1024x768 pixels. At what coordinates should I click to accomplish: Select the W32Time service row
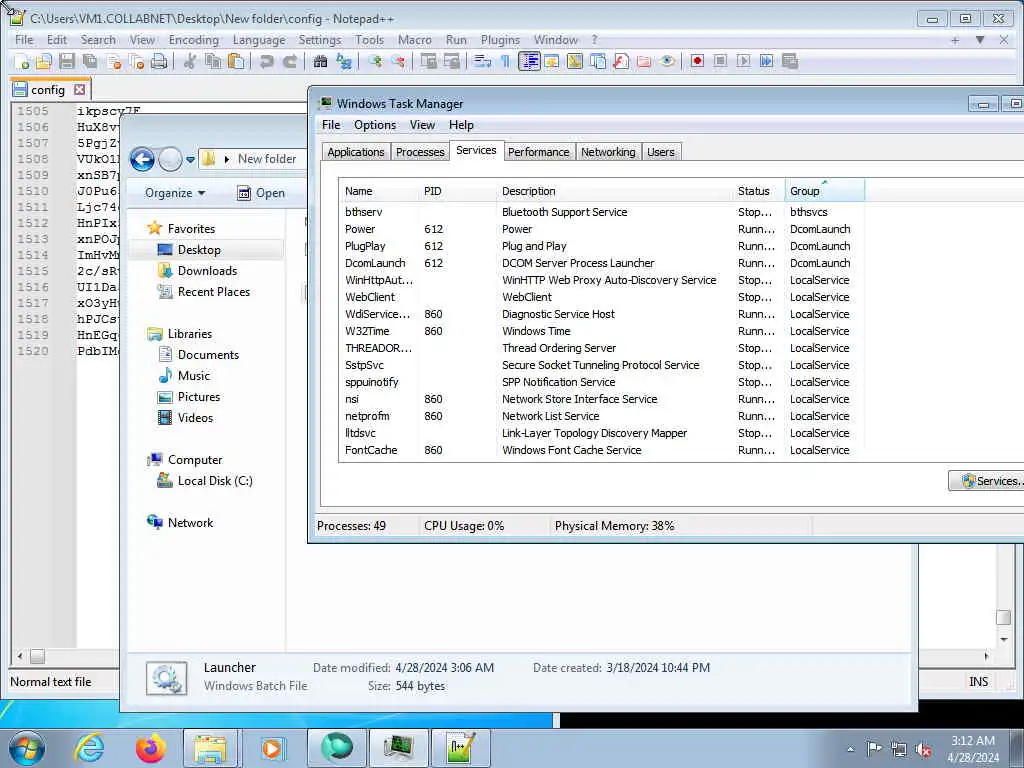click(601, 331)
